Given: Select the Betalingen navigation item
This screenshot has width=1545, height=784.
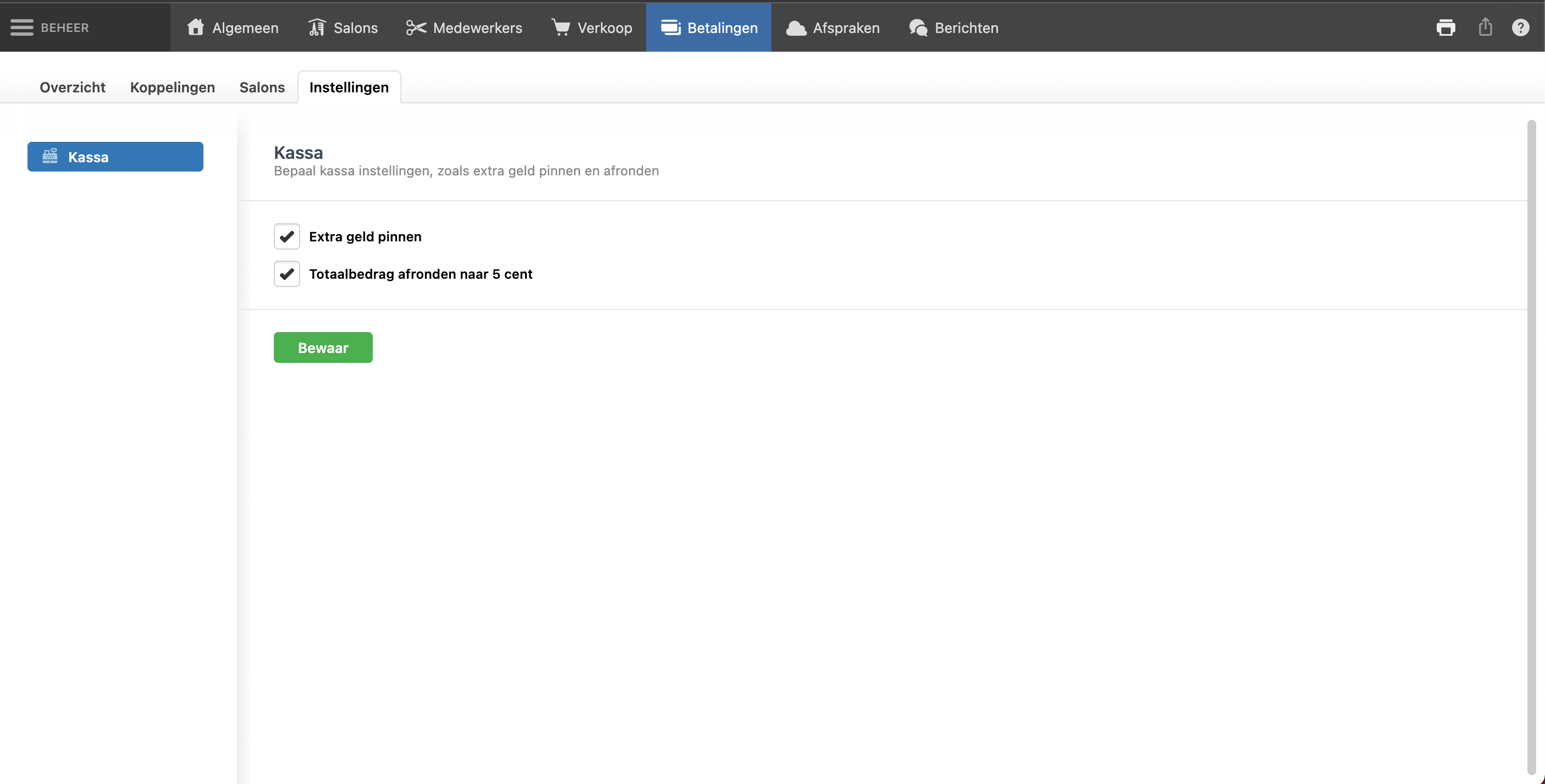Looking at the screenshot, I should pos(708,27).
